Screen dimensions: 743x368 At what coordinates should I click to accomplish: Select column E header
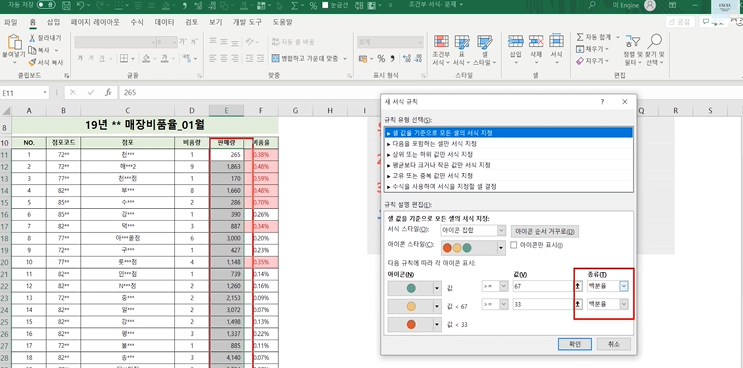(x=227, y=111)
